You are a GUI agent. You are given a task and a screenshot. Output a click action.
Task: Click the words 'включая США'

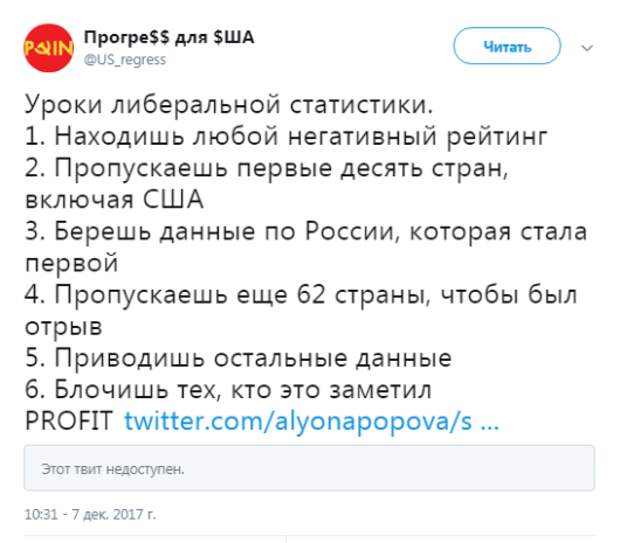114,199
